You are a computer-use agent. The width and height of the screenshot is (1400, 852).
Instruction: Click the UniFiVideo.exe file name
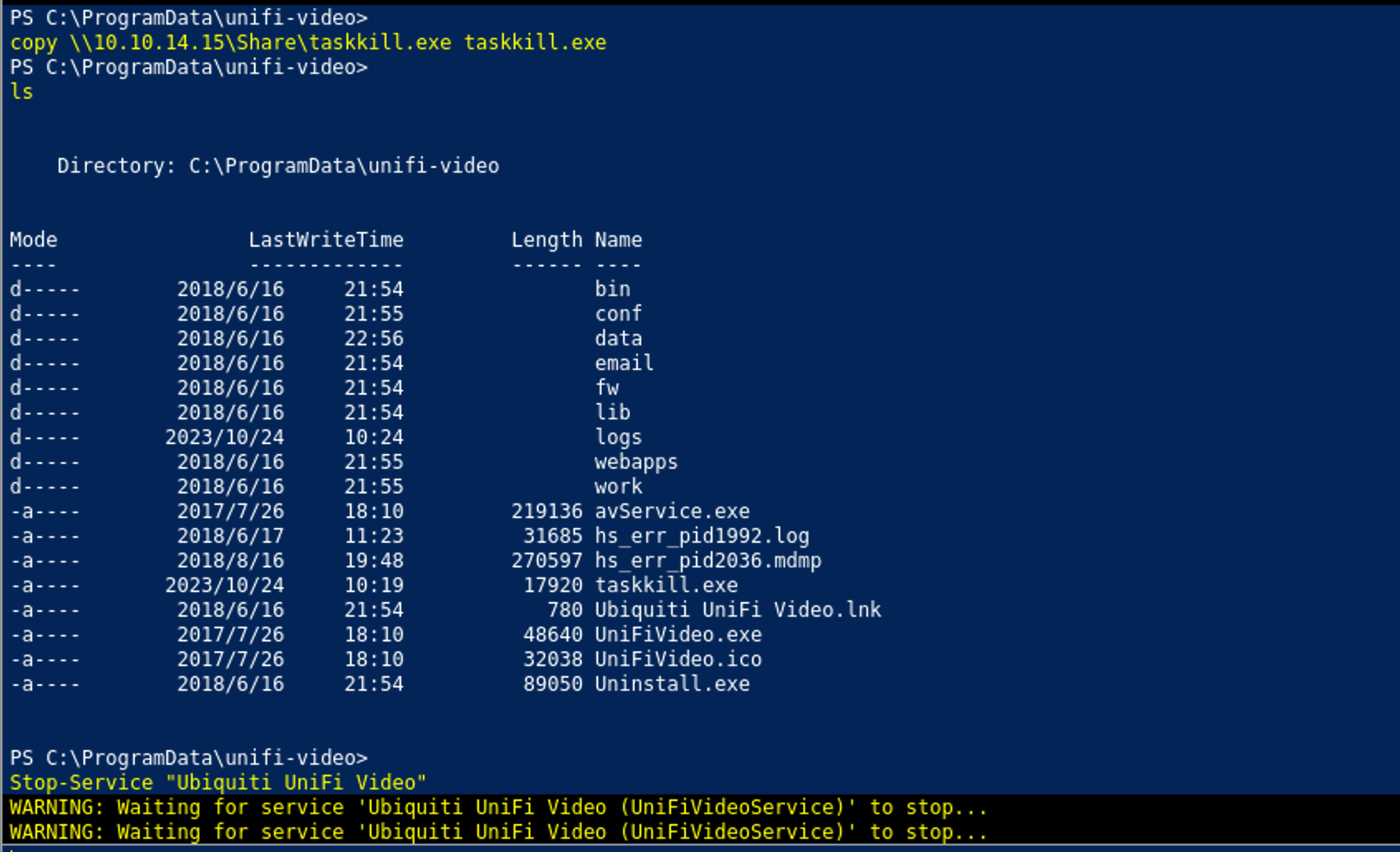(678, 635)
